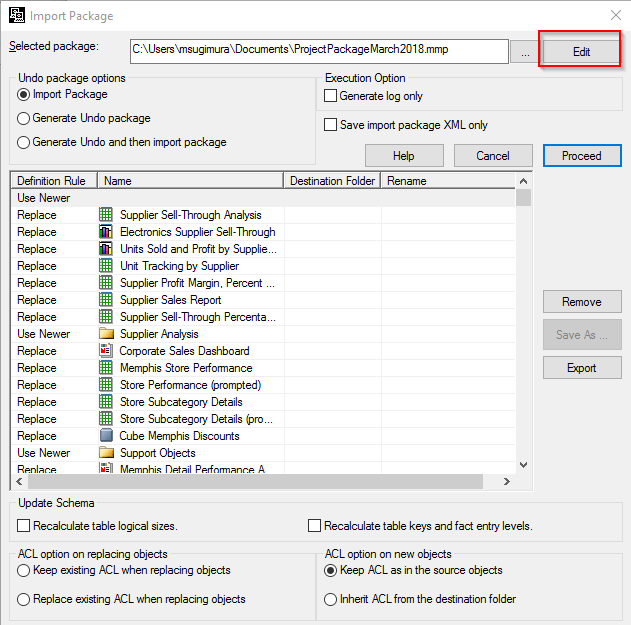The height and width of the screenshot is (625, 631).
Task: Click the Destination Folder column header
Action: click(x=332, y=181)
